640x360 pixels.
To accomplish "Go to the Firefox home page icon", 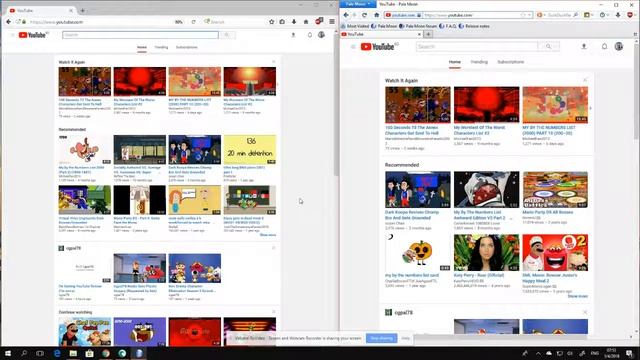I will 306,22.
